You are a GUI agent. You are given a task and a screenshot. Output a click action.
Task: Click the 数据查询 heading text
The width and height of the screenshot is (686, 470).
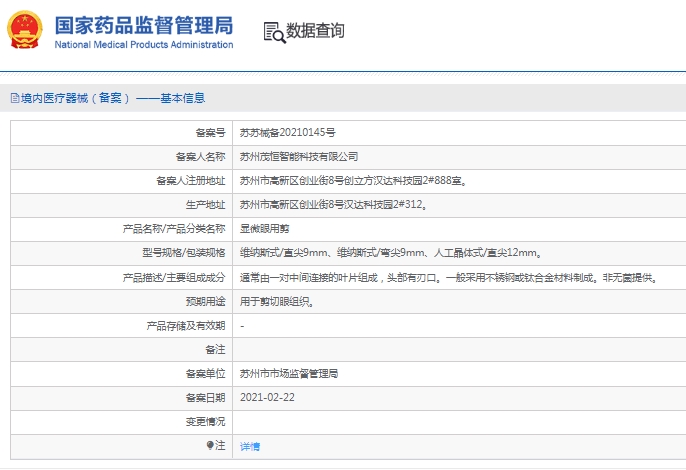pos(315,31)
